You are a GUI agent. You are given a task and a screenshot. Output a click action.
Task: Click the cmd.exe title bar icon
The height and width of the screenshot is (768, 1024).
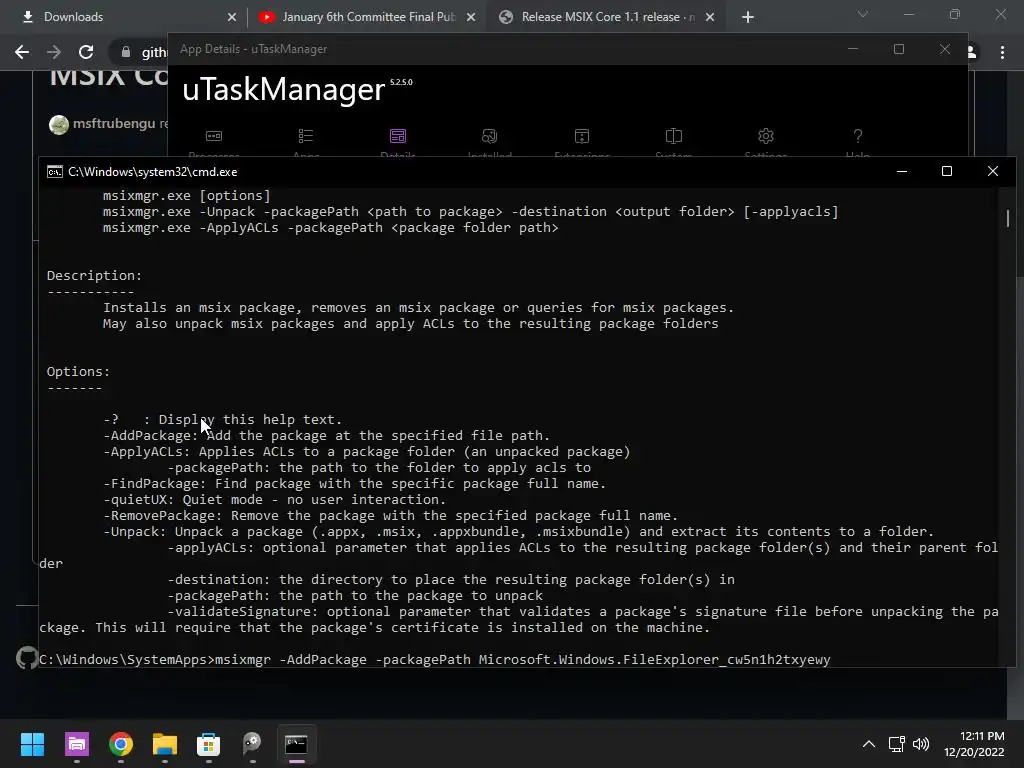pyautogui.click(x=55, y=172)
